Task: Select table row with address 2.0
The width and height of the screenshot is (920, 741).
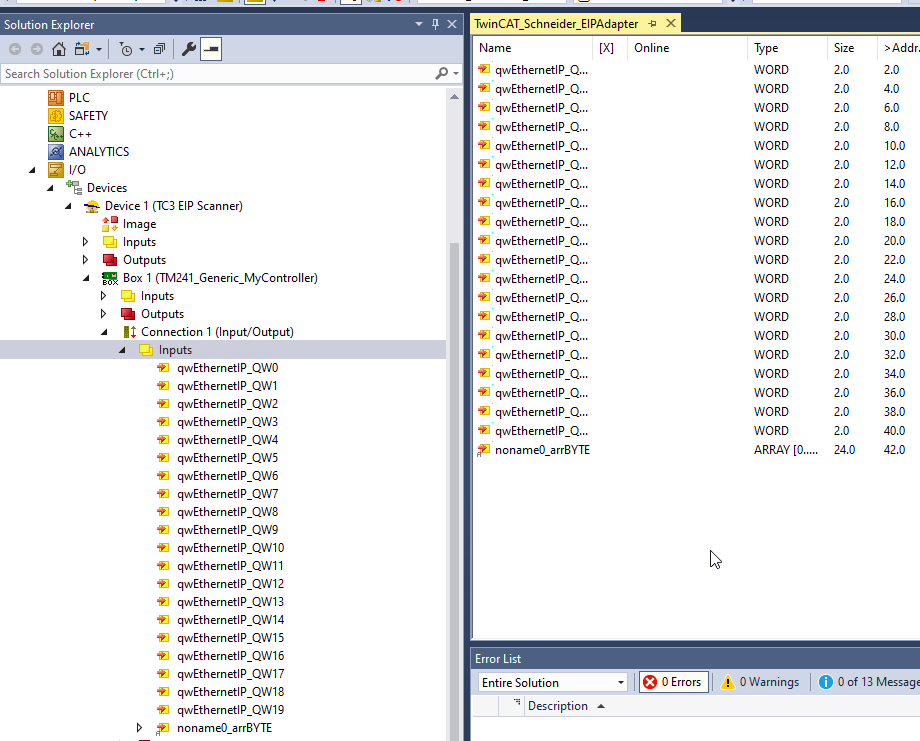Action: tap(697, 70)
